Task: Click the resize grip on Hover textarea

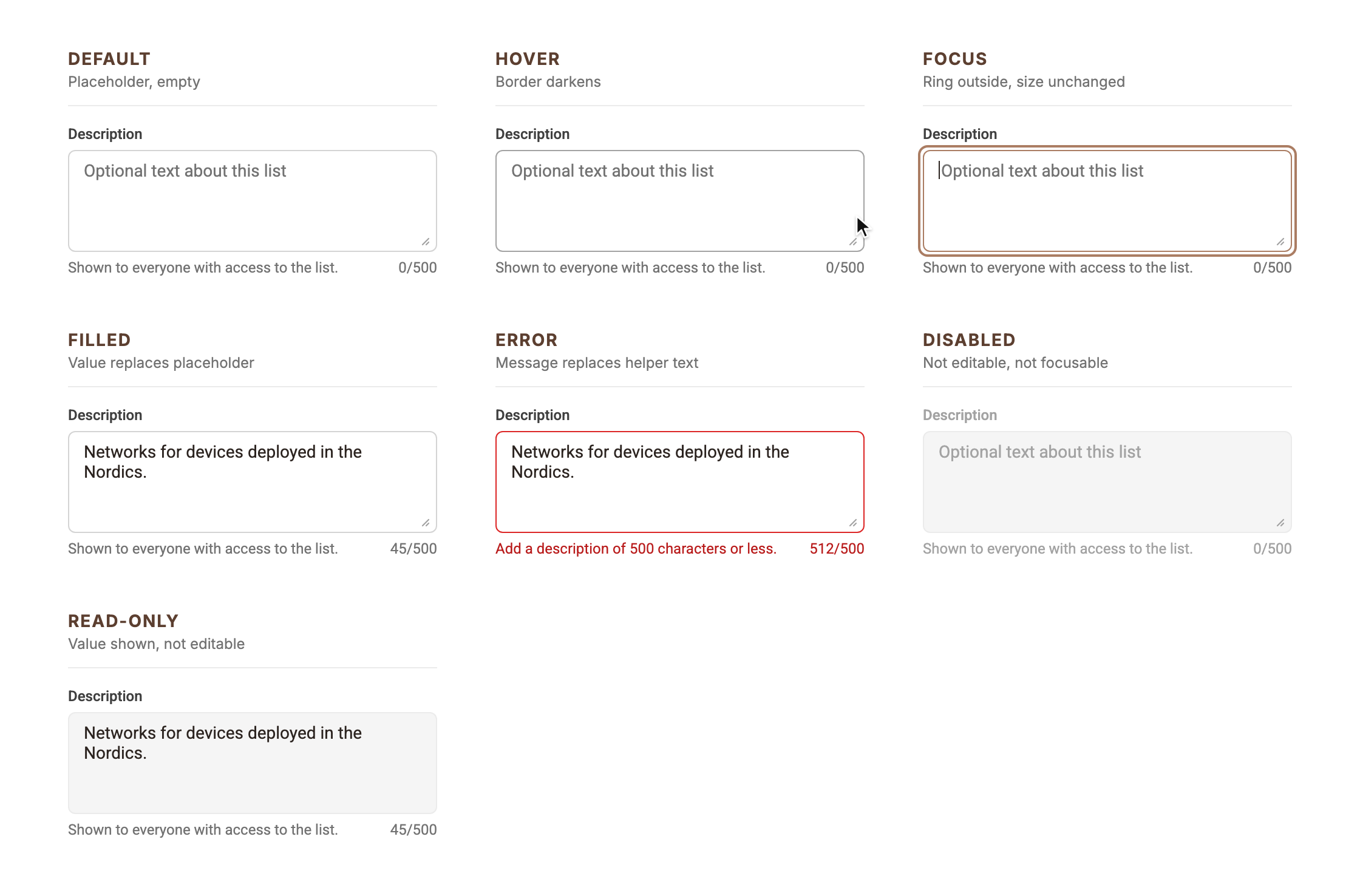Action: tap(853, 242)
